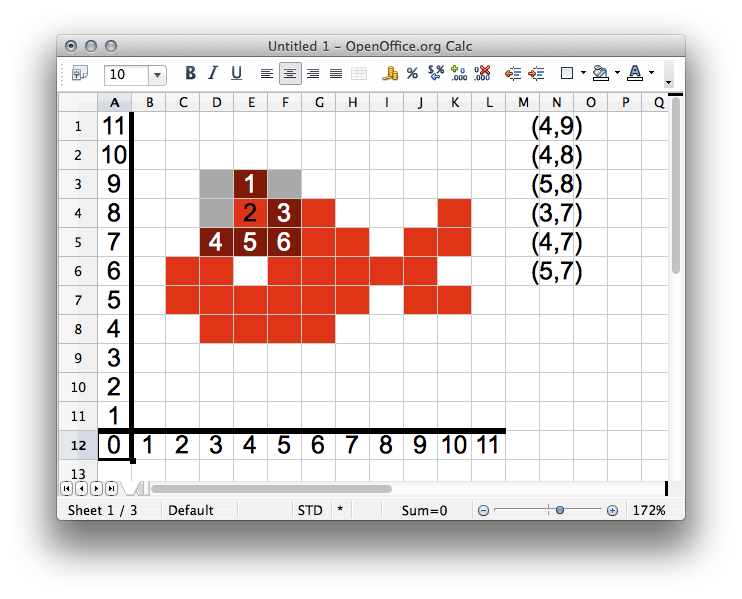Go to the previous sheet tab
The width and height of the screenshot is (742, 599).
point(81,488)
